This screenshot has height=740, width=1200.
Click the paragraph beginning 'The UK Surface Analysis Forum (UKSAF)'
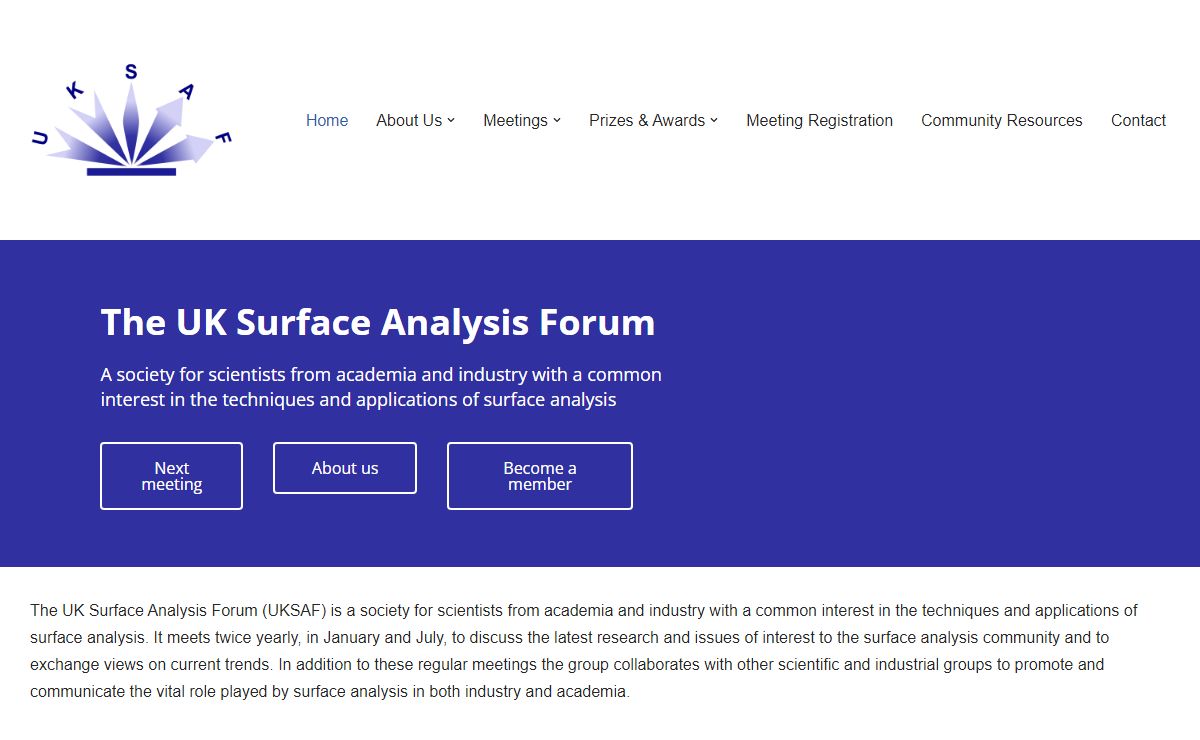point(584,651)
